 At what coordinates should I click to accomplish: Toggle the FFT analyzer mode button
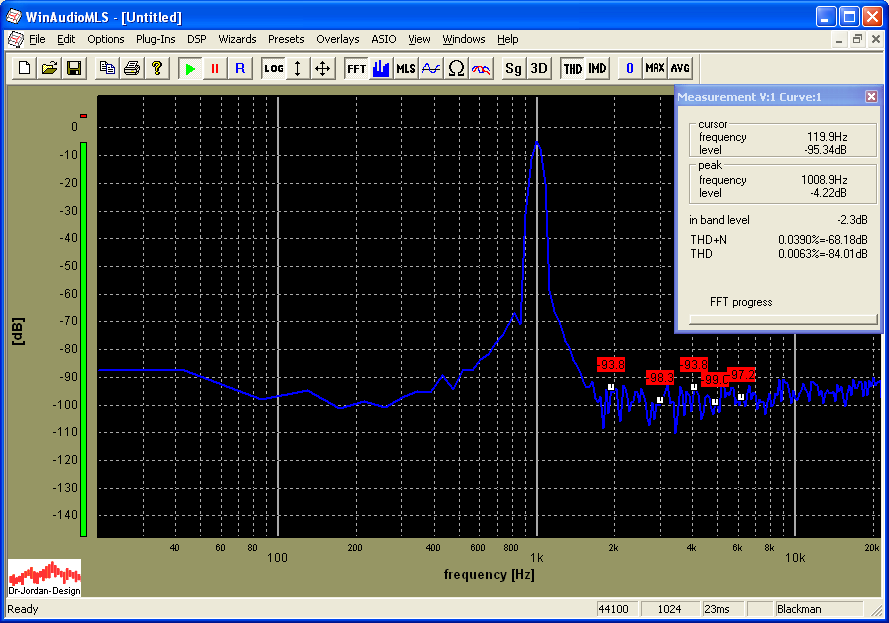point(356,68)
